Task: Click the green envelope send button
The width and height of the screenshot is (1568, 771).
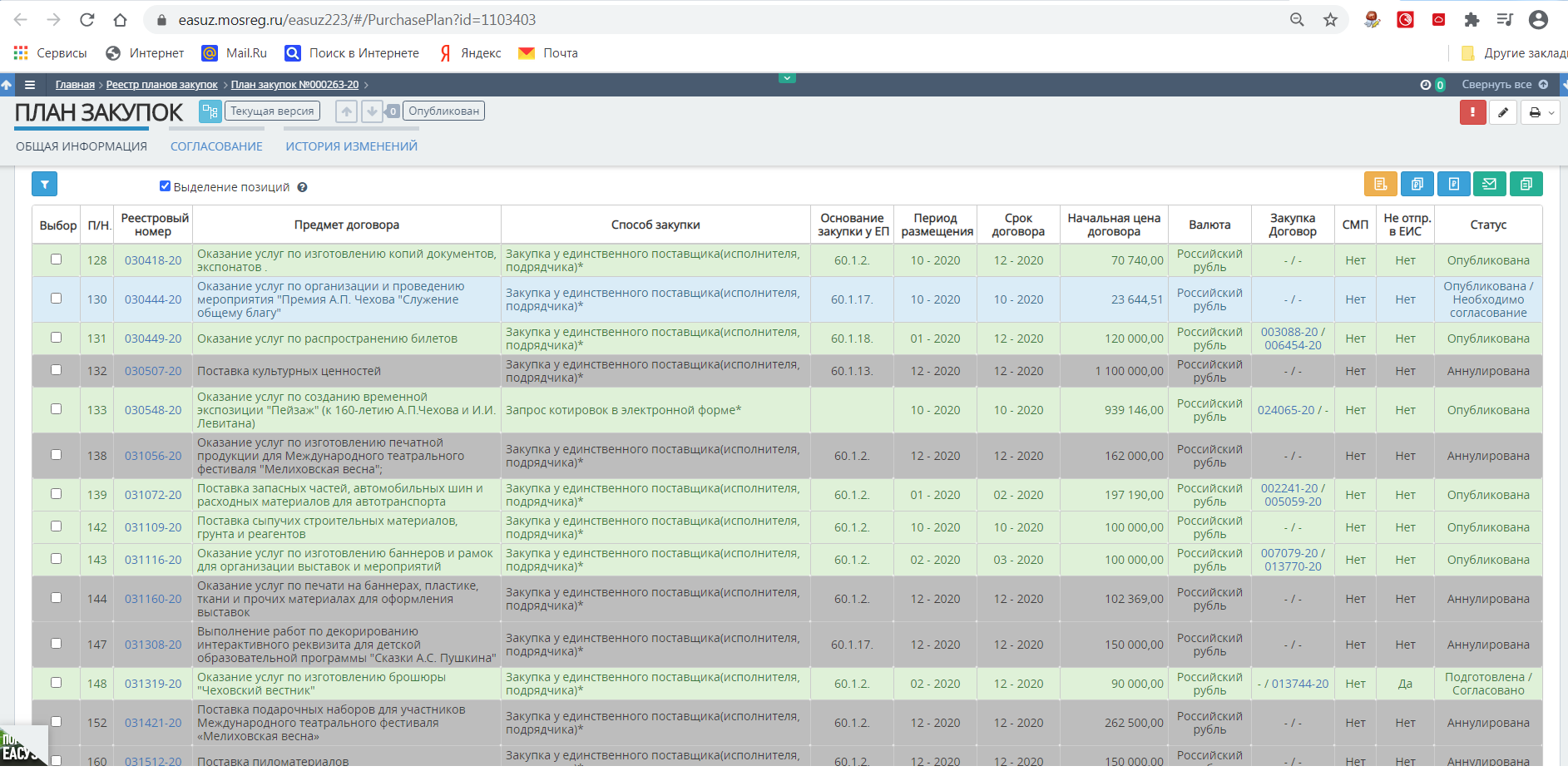Action: [1489, 184]
